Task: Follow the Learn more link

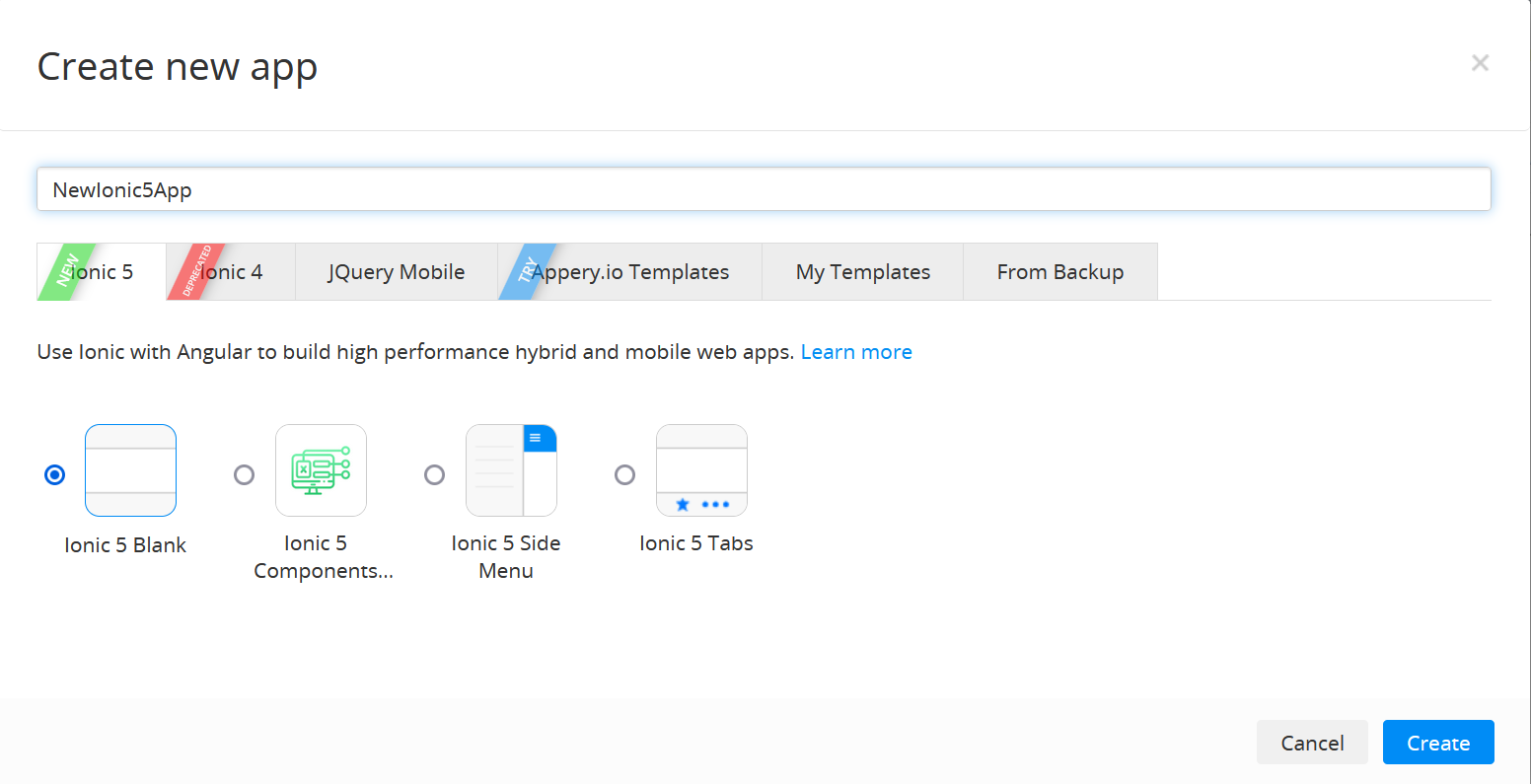Action: pos(856,352)
